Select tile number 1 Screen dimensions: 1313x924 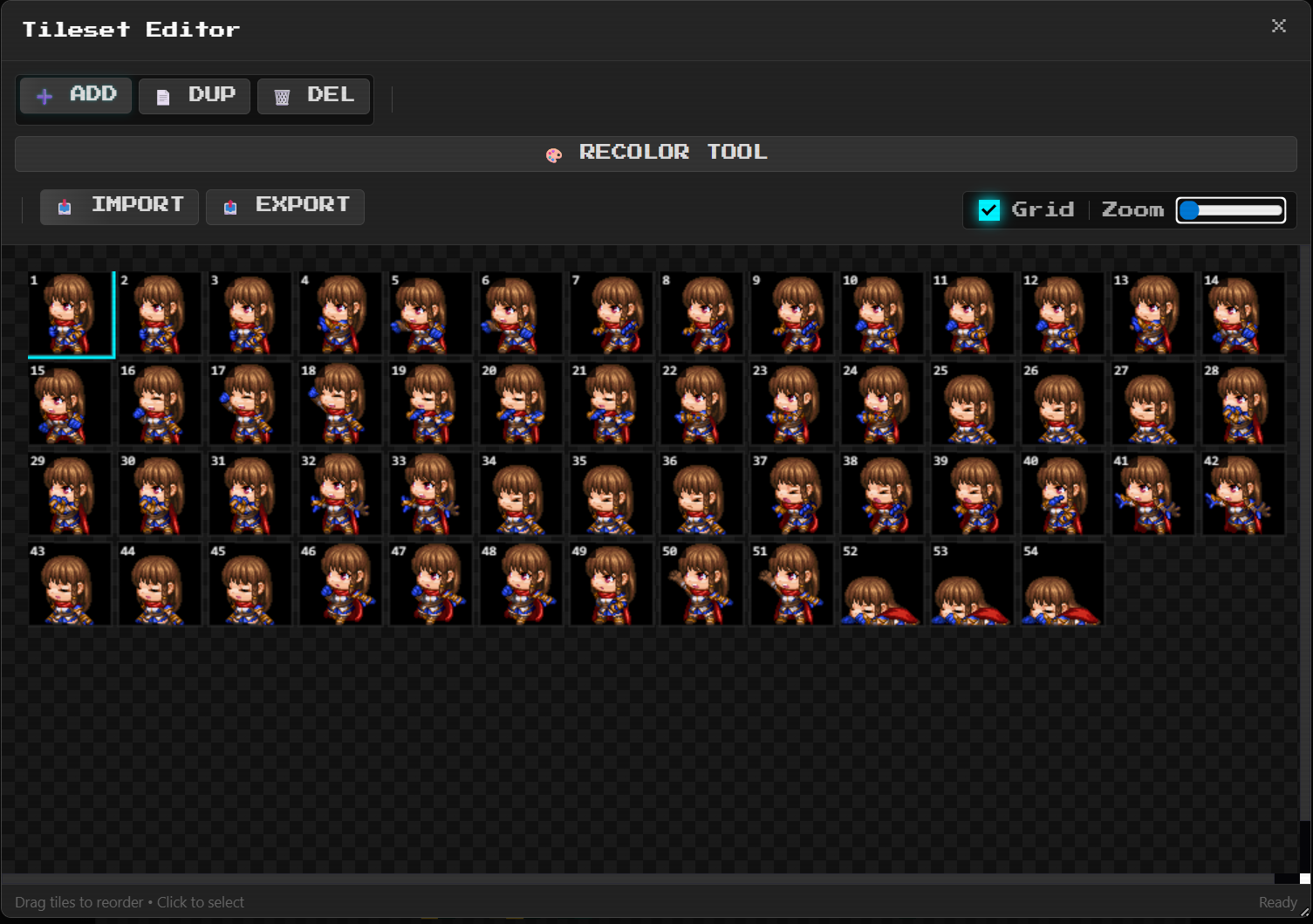coord(70,314)
